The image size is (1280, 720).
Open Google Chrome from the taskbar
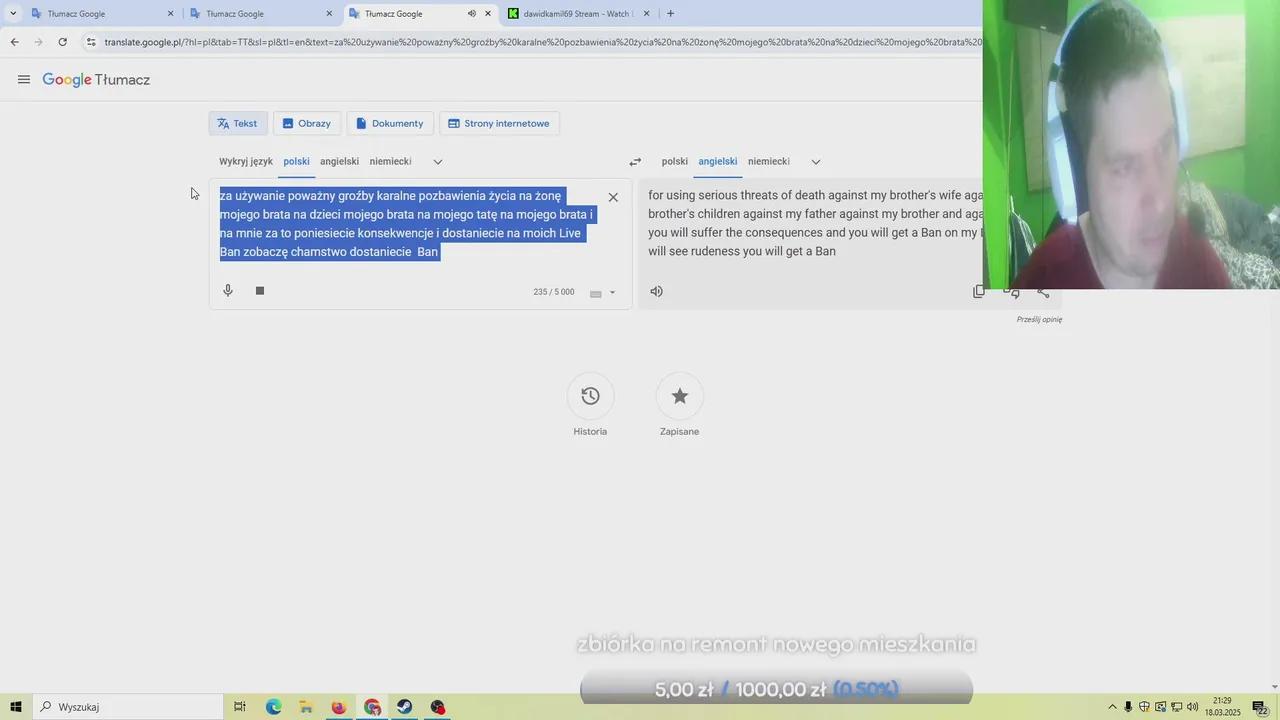click(x=372, y=707)
